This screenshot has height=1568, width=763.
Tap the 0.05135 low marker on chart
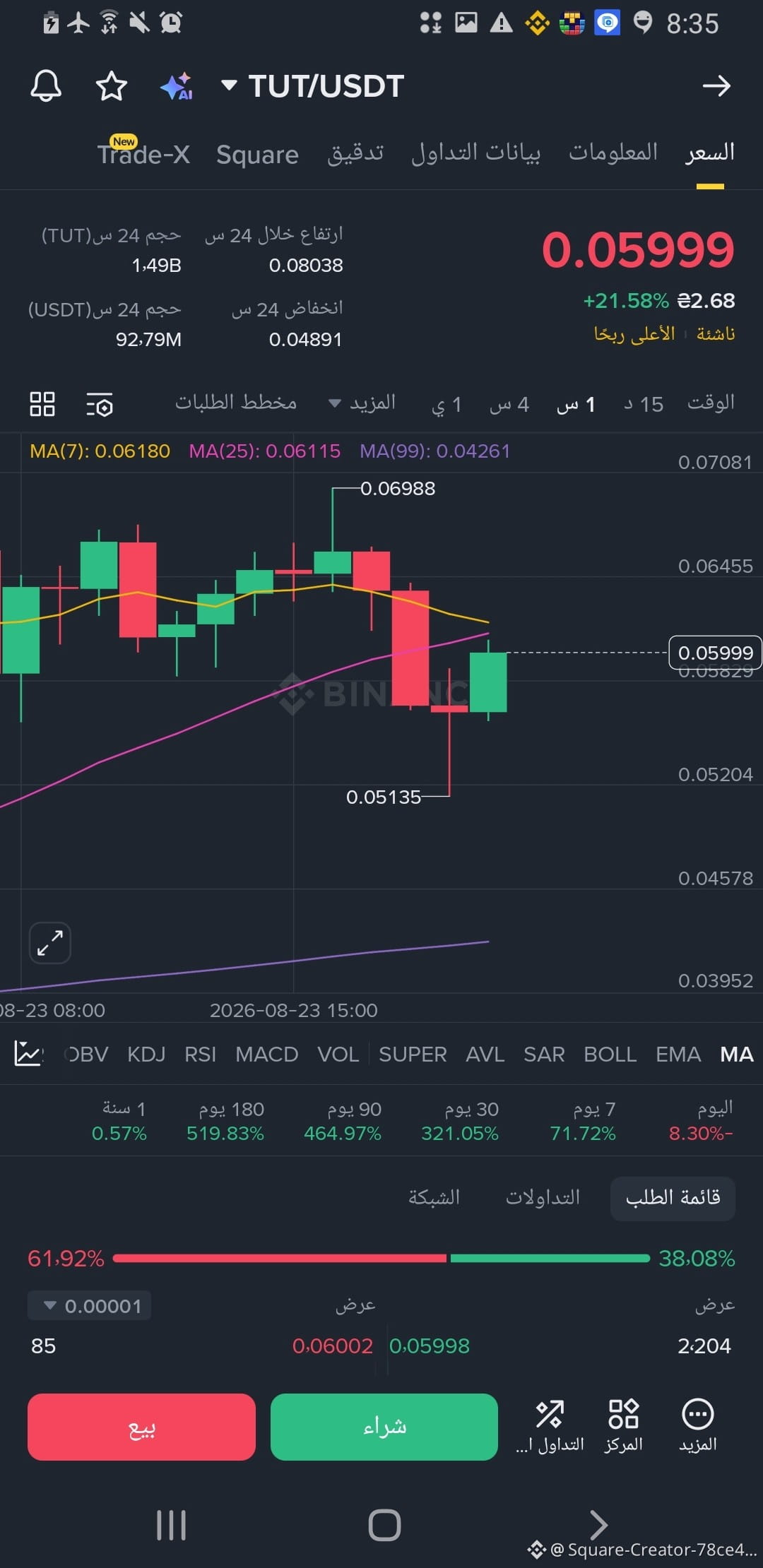point(384,797)
